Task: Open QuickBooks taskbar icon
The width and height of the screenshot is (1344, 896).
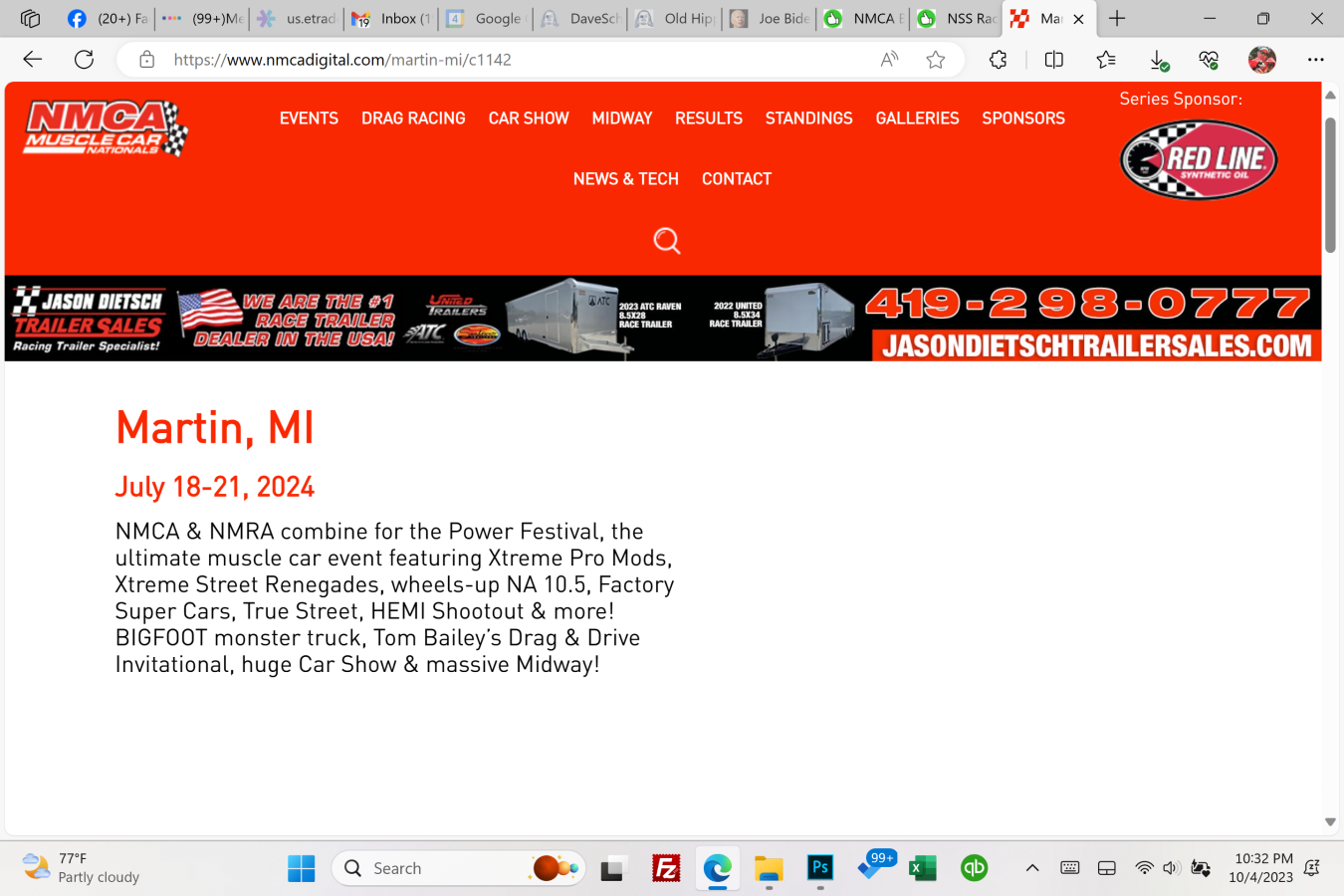Action: click(975, 869)
